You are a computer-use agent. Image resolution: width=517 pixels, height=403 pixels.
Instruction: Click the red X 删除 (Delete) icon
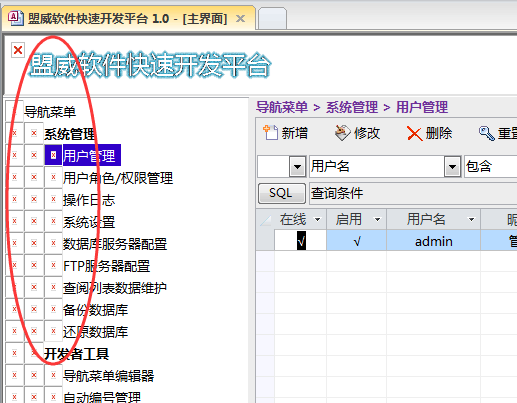coord(414,134)
